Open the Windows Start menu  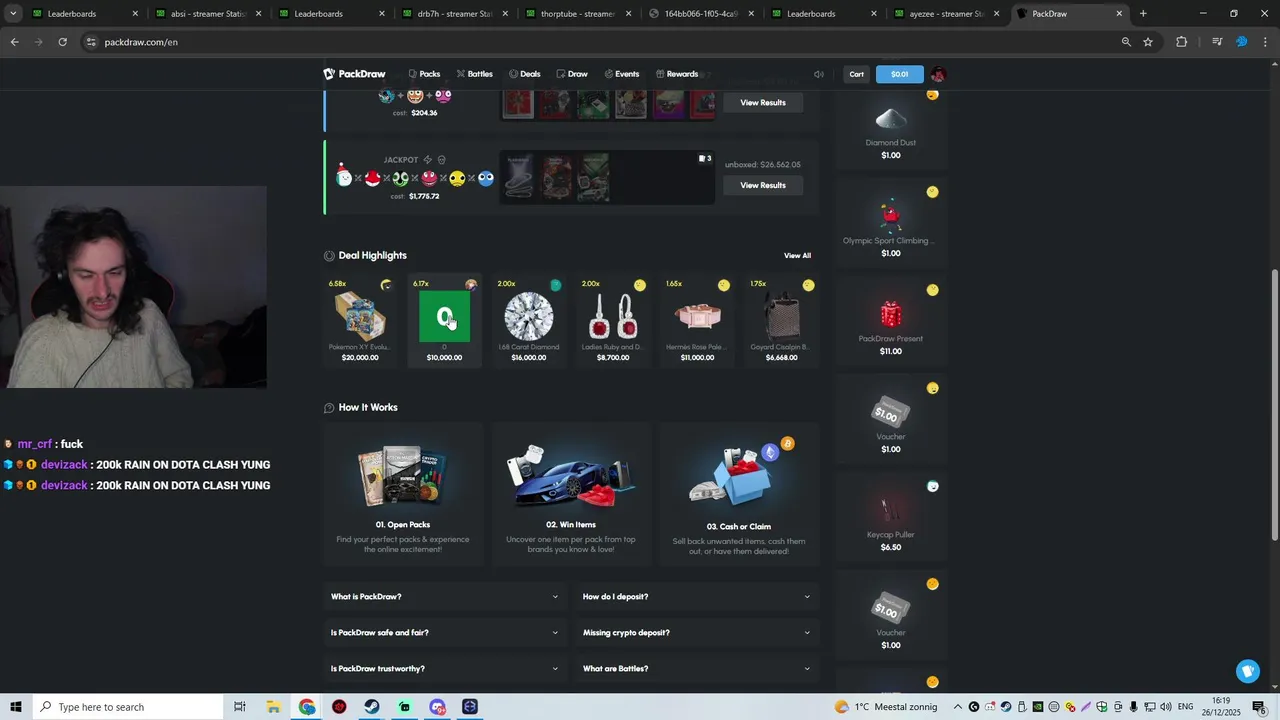pos(15,707)
